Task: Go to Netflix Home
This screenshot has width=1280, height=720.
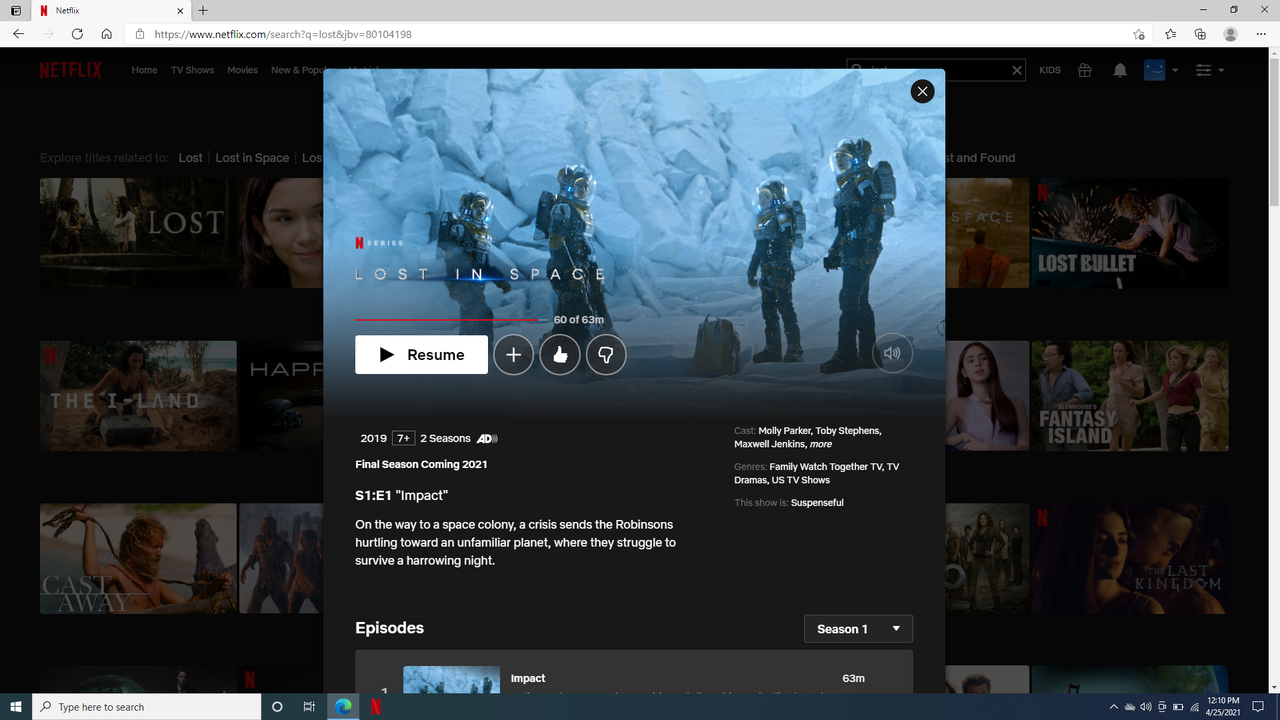Action: [144, 70]
